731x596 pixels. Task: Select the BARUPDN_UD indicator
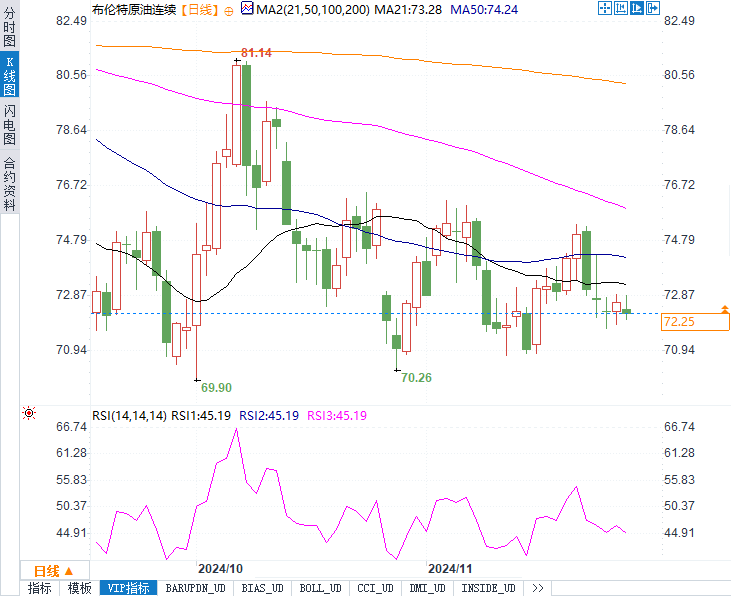(196, 588)
